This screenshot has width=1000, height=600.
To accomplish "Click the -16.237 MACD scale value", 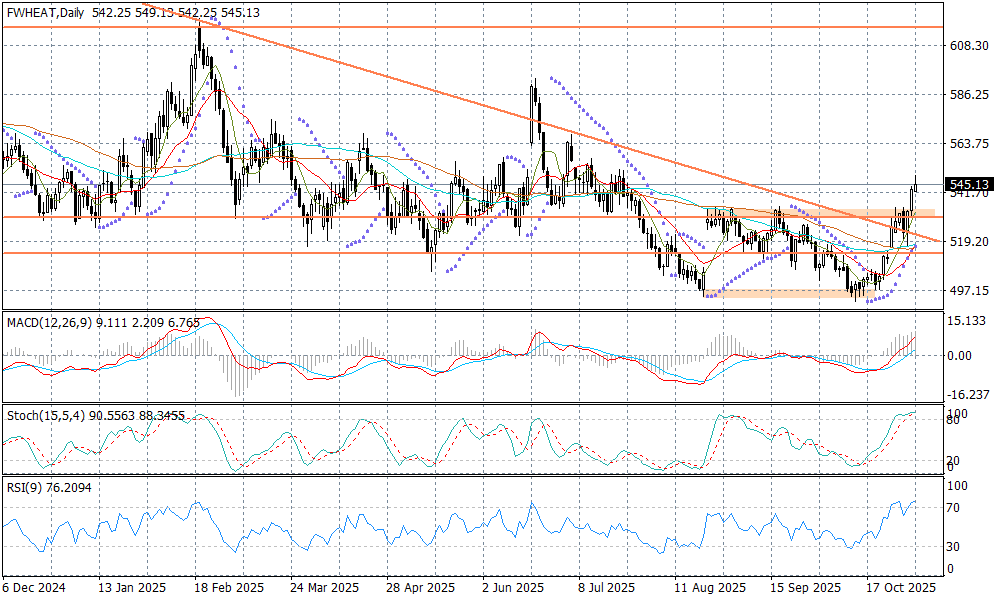I will point(966,395).
